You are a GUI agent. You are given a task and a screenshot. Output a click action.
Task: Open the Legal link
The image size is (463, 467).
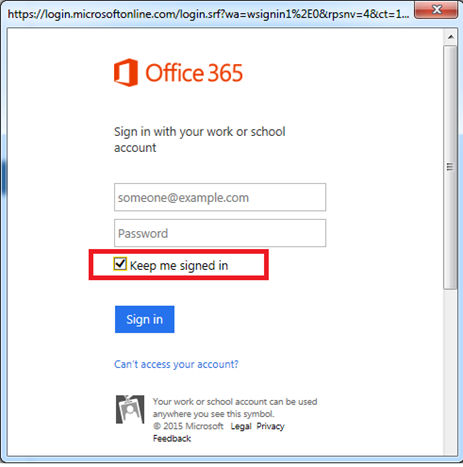(241, 426)
